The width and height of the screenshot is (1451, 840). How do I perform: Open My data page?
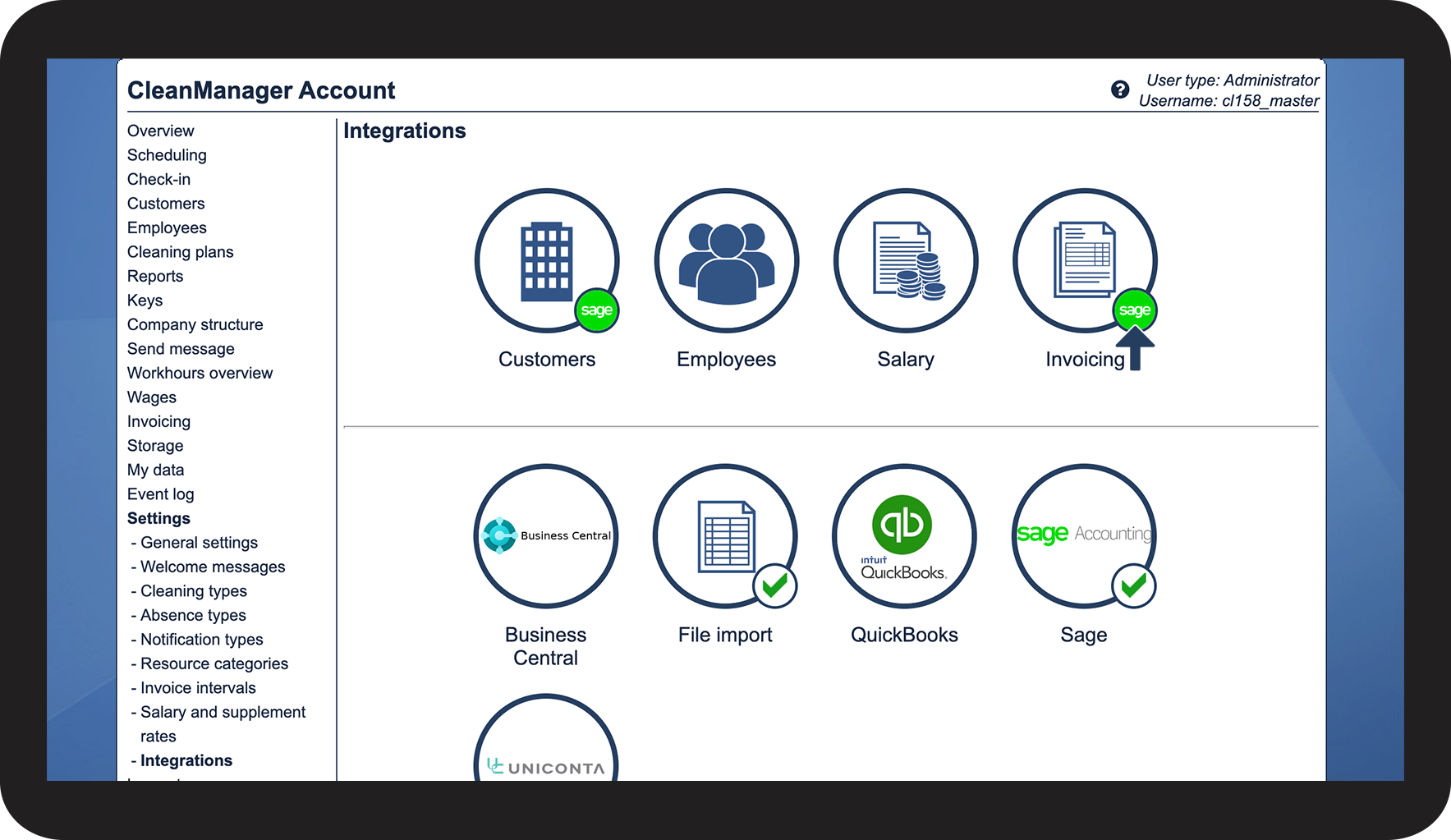click(x=156, y=470)
